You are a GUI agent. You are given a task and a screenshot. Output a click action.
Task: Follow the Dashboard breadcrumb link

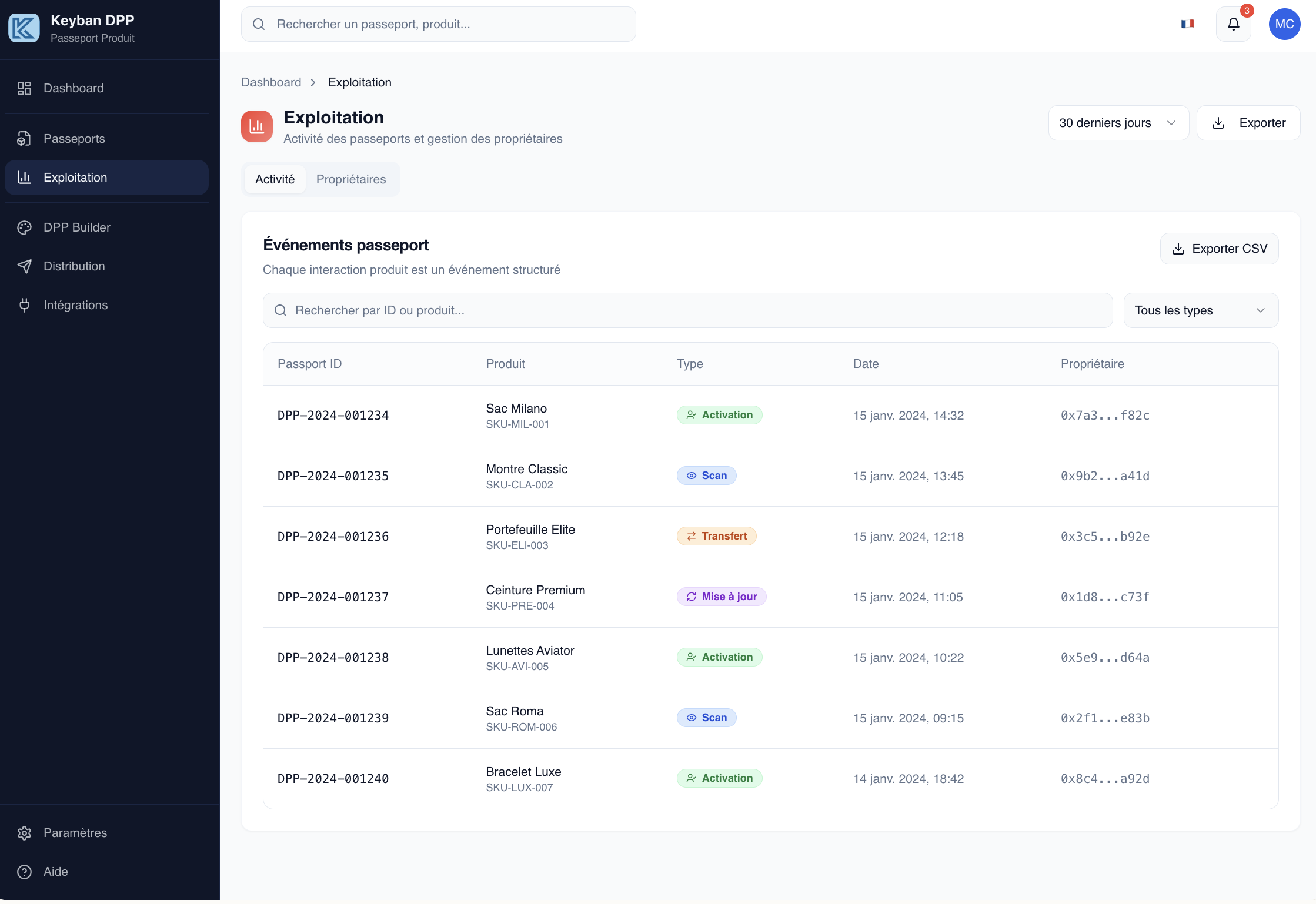(x=271, y=82)
